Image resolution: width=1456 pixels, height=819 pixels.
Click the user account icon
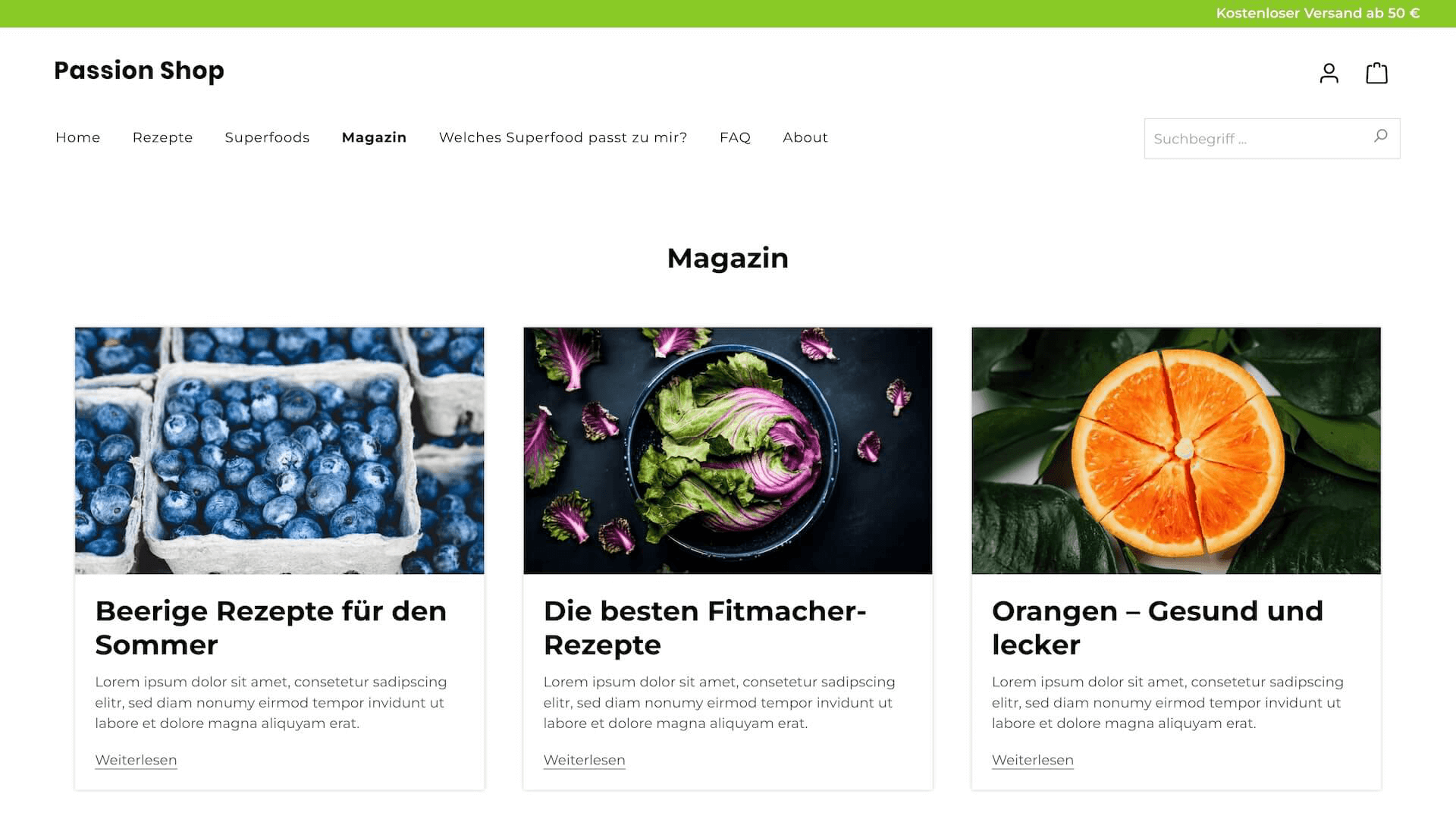[1329, 71]
